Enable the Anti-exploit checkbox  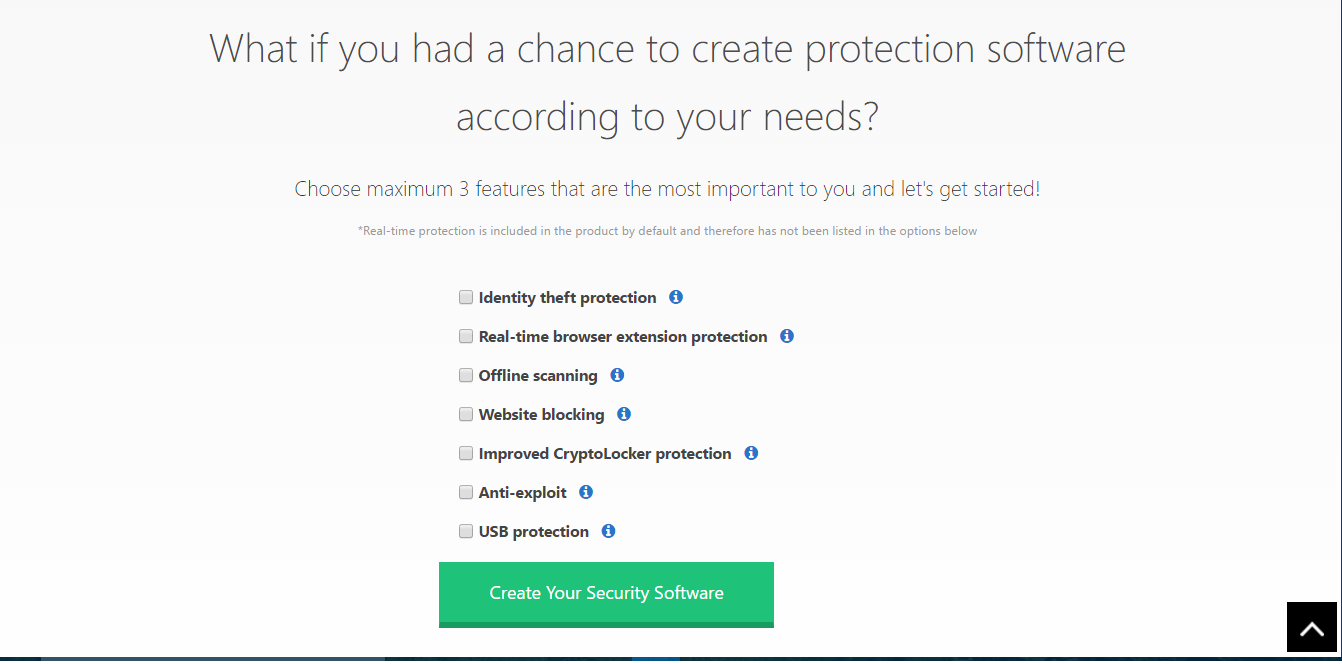tap(466, 492)
